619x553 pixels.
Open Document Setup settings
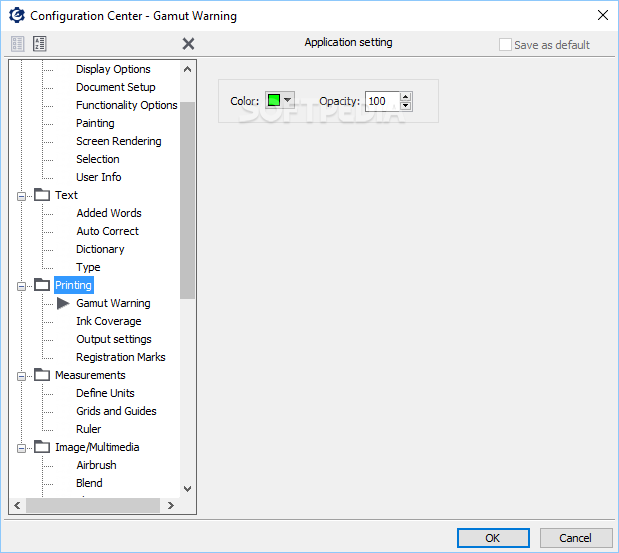click(116, 87)
